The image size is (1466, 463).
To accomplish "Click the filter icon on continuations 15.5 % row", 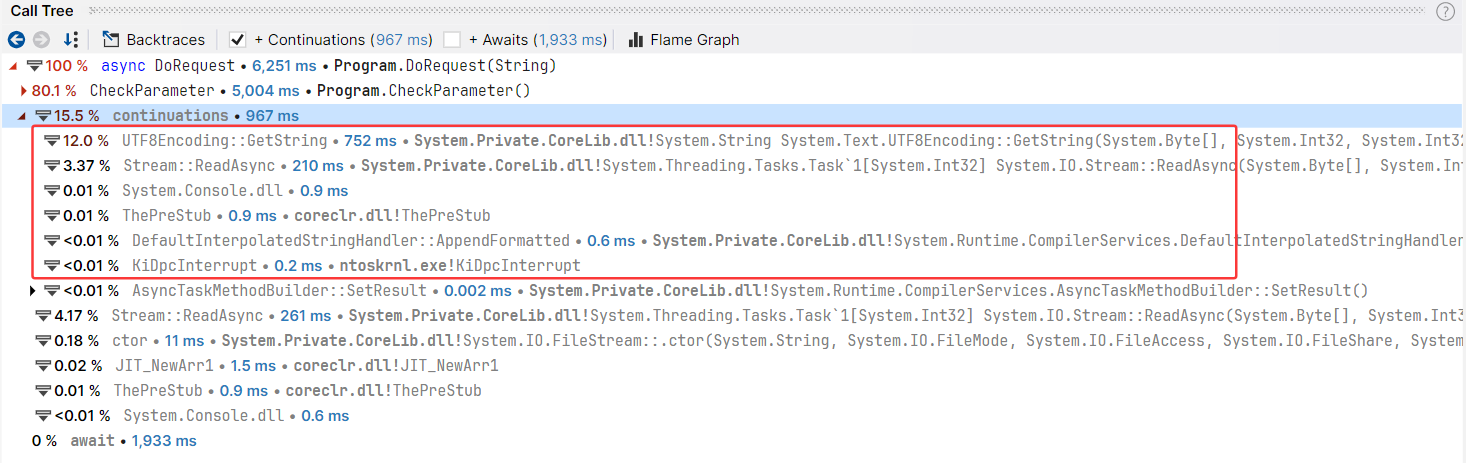I will [43, 116].
